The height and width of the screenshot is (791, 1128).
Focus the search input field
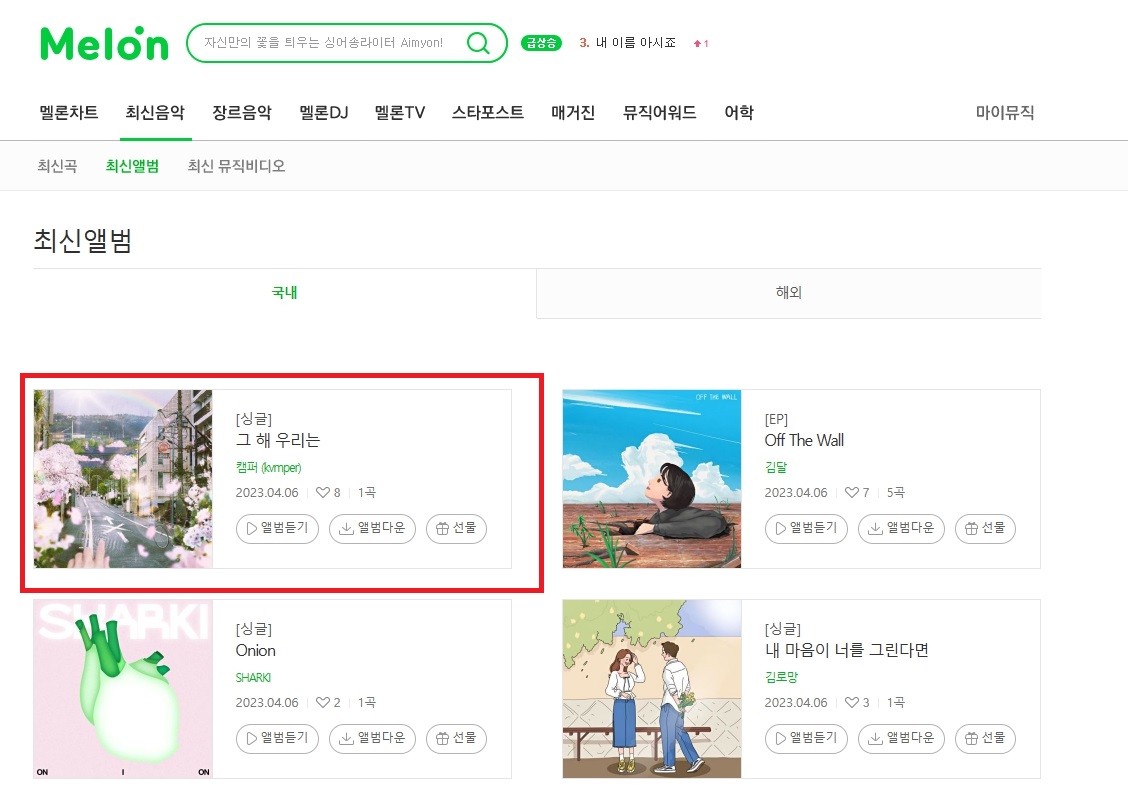pyautogui.click(x=324, y=43)
